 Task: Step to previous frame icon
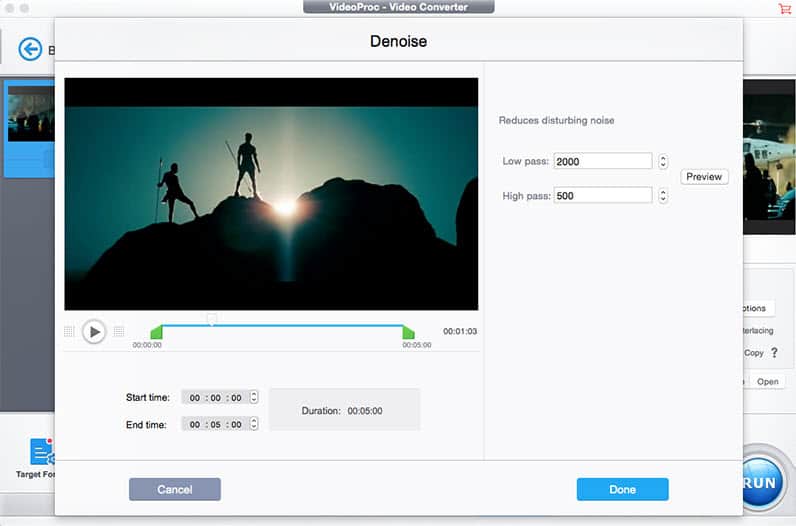[x=69, y=332]
